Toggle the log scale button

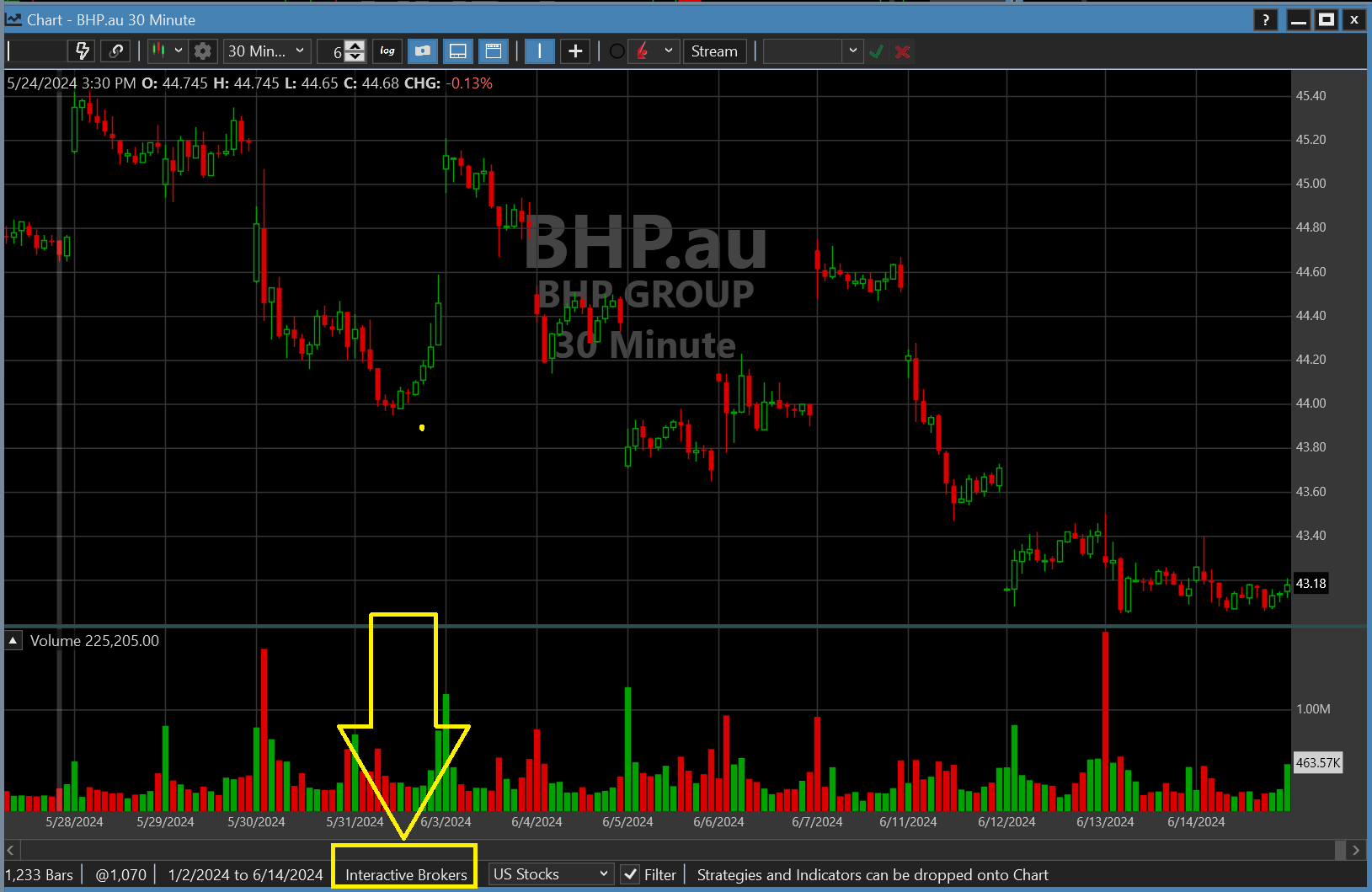tap(387, 51)
